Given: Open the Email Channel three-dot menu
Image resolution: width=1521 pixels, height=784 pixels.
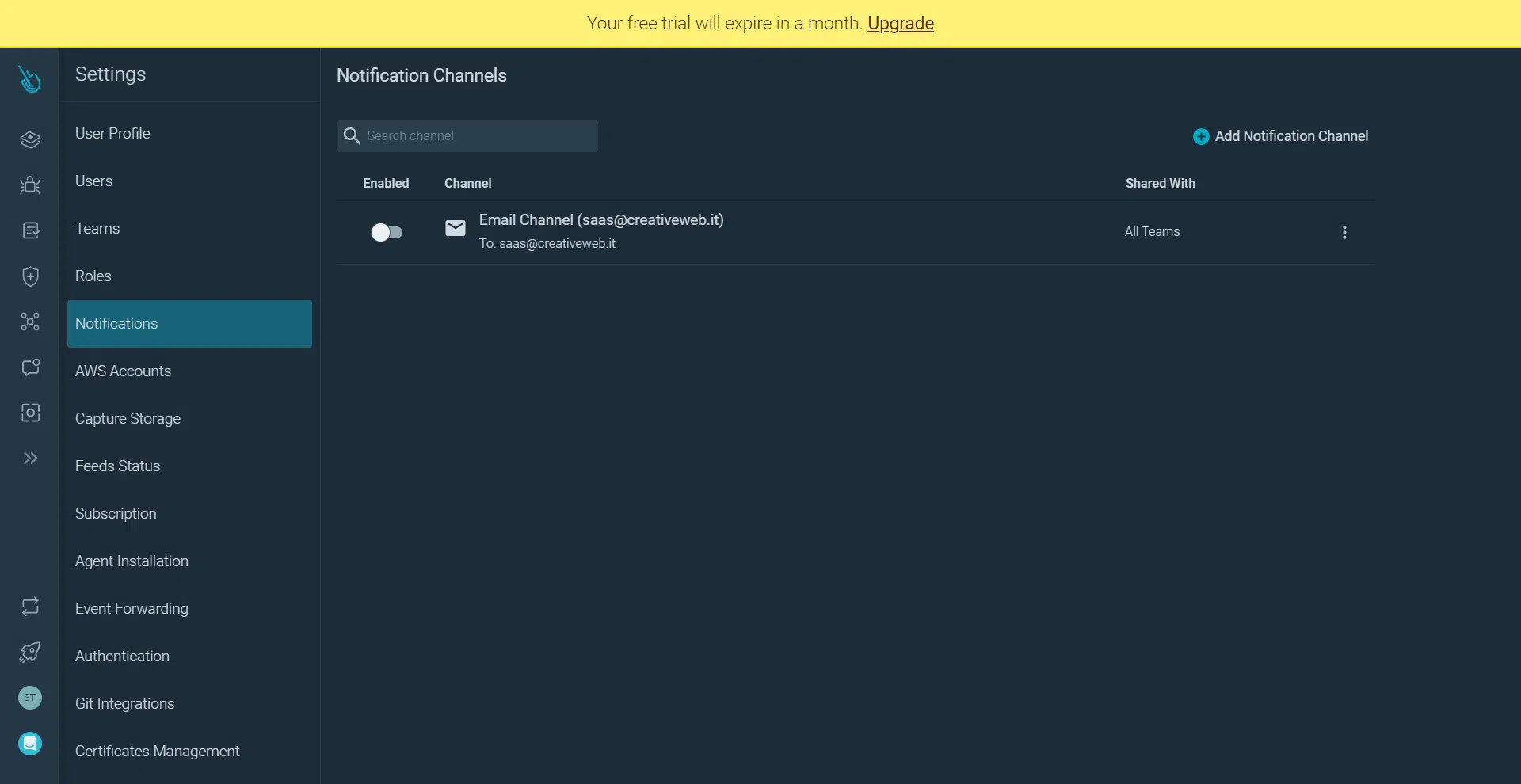Looking at the screenshot, I should [1344, 232].
